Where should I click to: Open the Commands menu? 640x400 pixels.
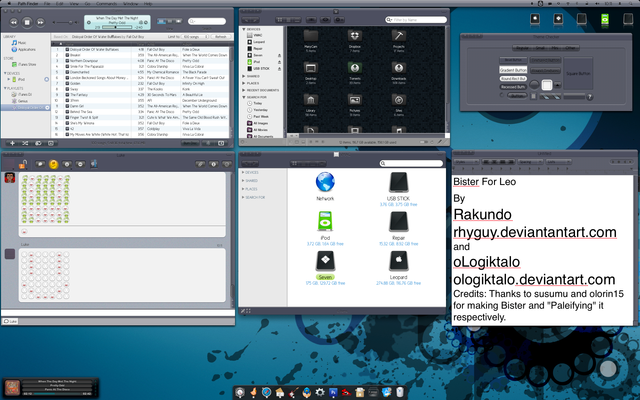(107, 3)
